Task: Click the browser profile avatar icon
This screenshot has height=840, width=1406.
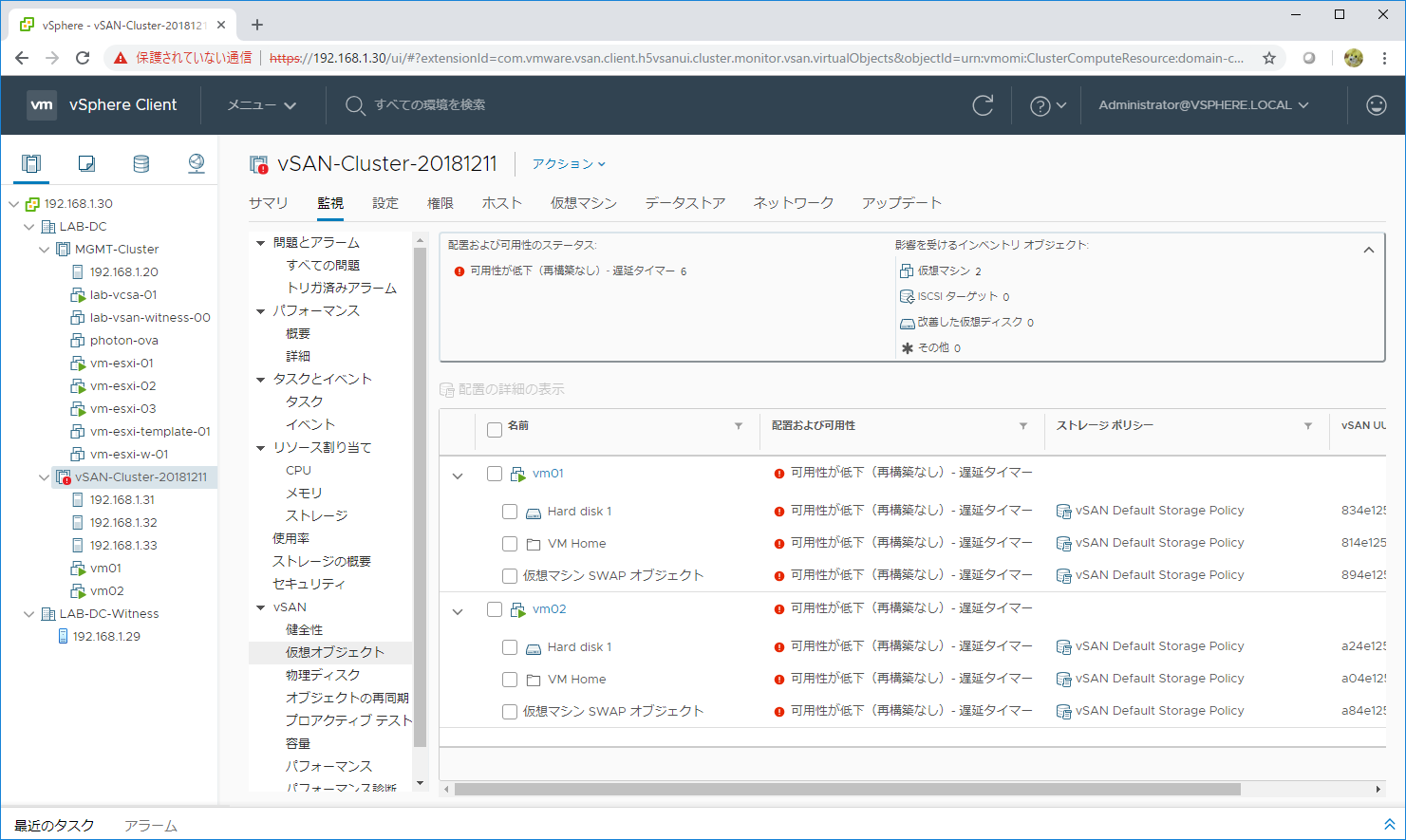Action: 1354,58
